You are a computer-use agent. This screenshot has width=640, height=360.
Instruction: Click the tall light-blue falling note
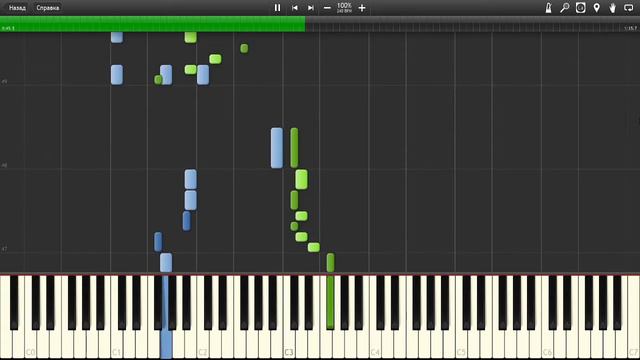click(277, 148)
